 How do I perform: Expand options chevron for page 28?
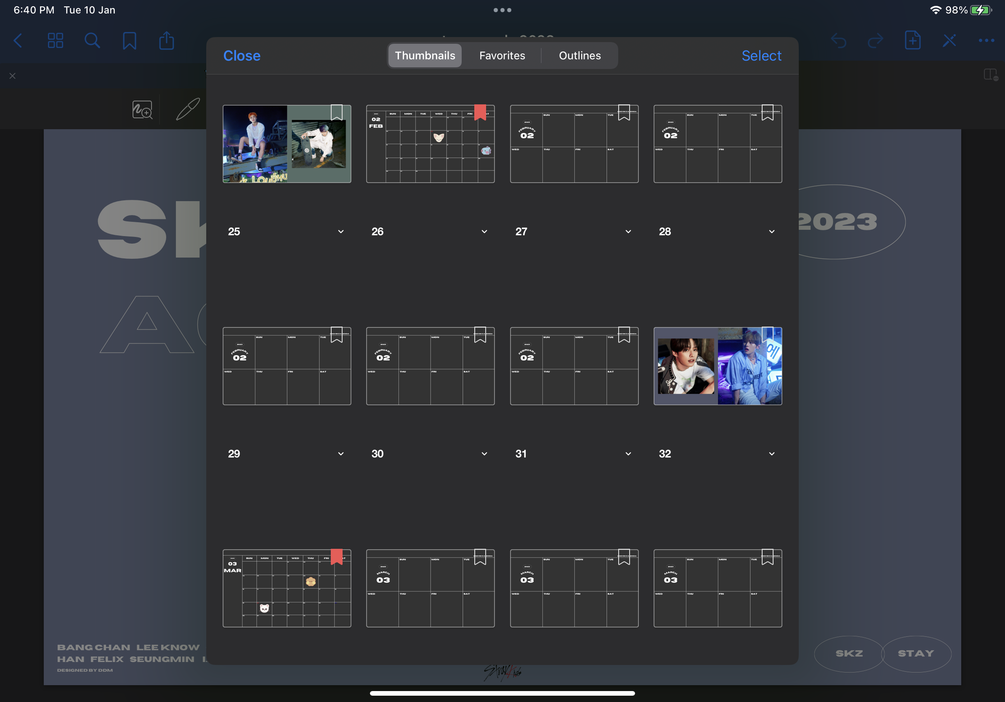pos(772,231)
